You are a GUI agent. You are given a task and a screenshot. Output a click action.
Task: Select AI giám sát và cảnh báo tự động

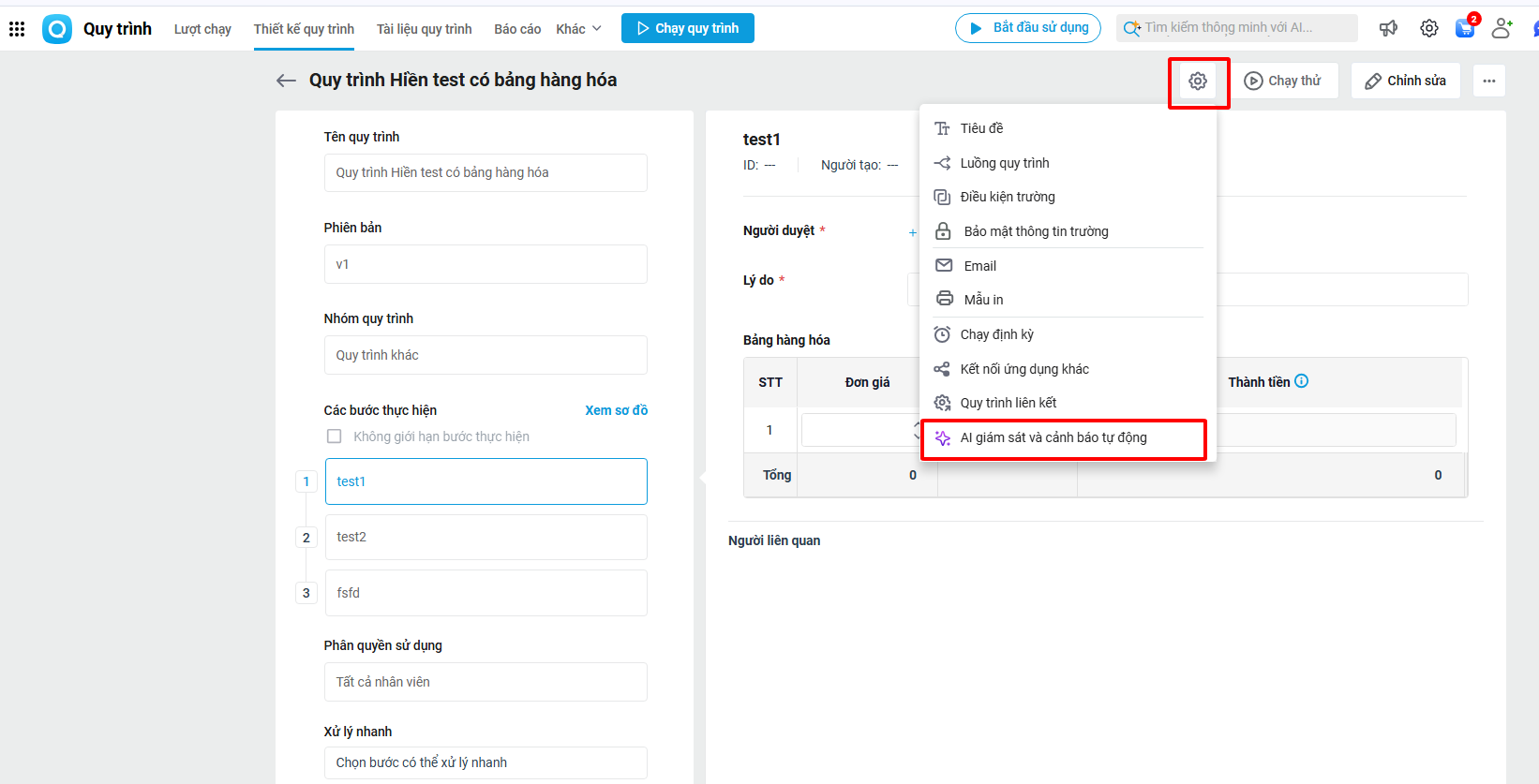coord(1053,437)
